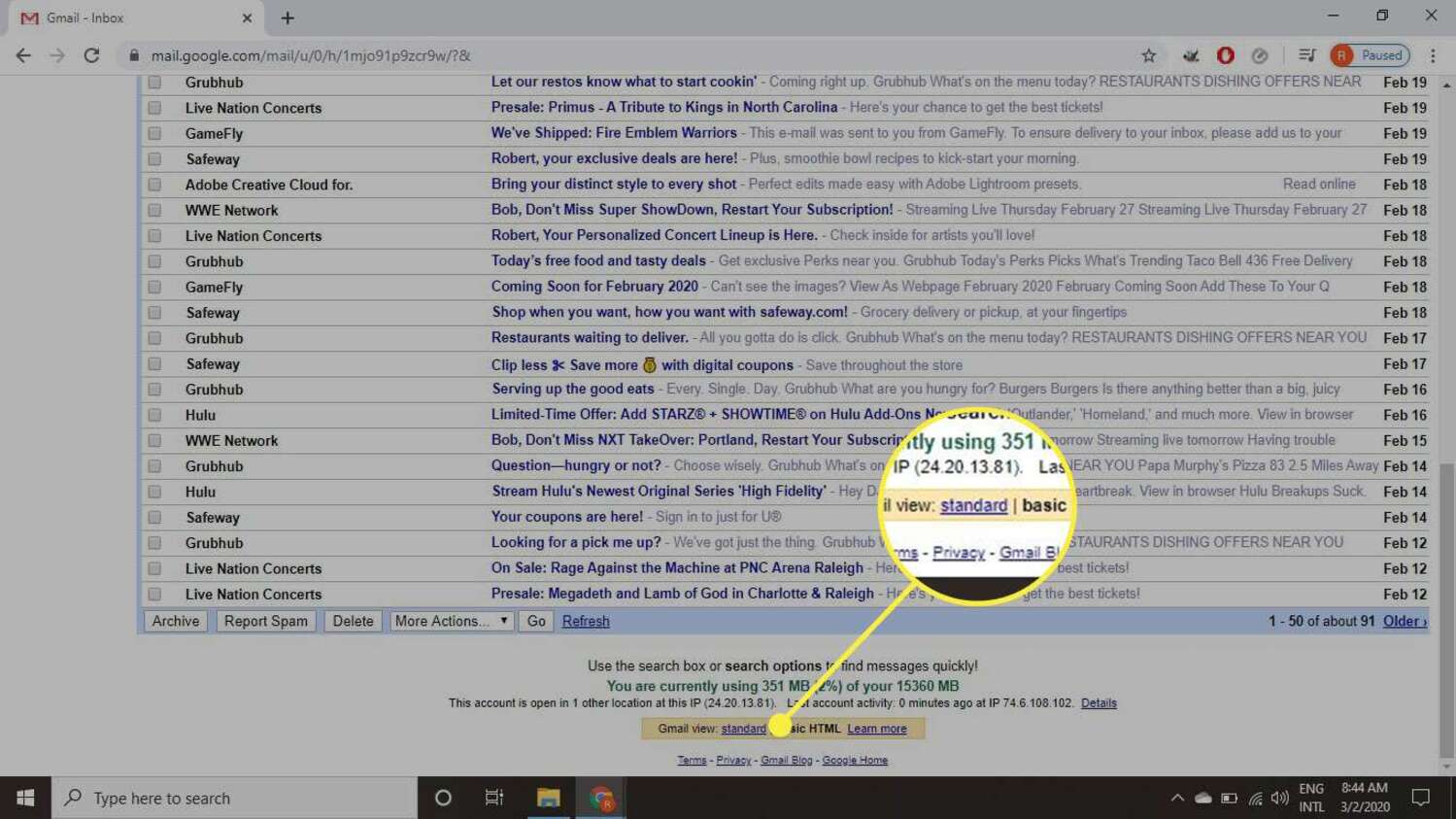Image resolution: width=1456 pixels, height=819 pixels.
Task: Click the browser back arrow
Action: pyautogui.click(x=23, y=55)
